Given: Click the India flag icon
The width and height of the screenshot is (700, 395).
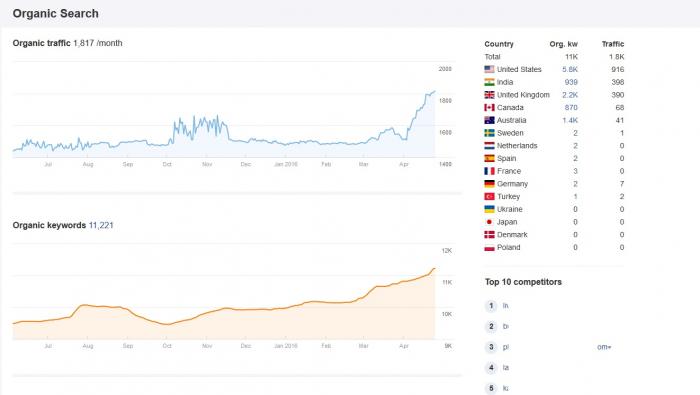Looking at the screenshot, I should (x=489, y=82).
